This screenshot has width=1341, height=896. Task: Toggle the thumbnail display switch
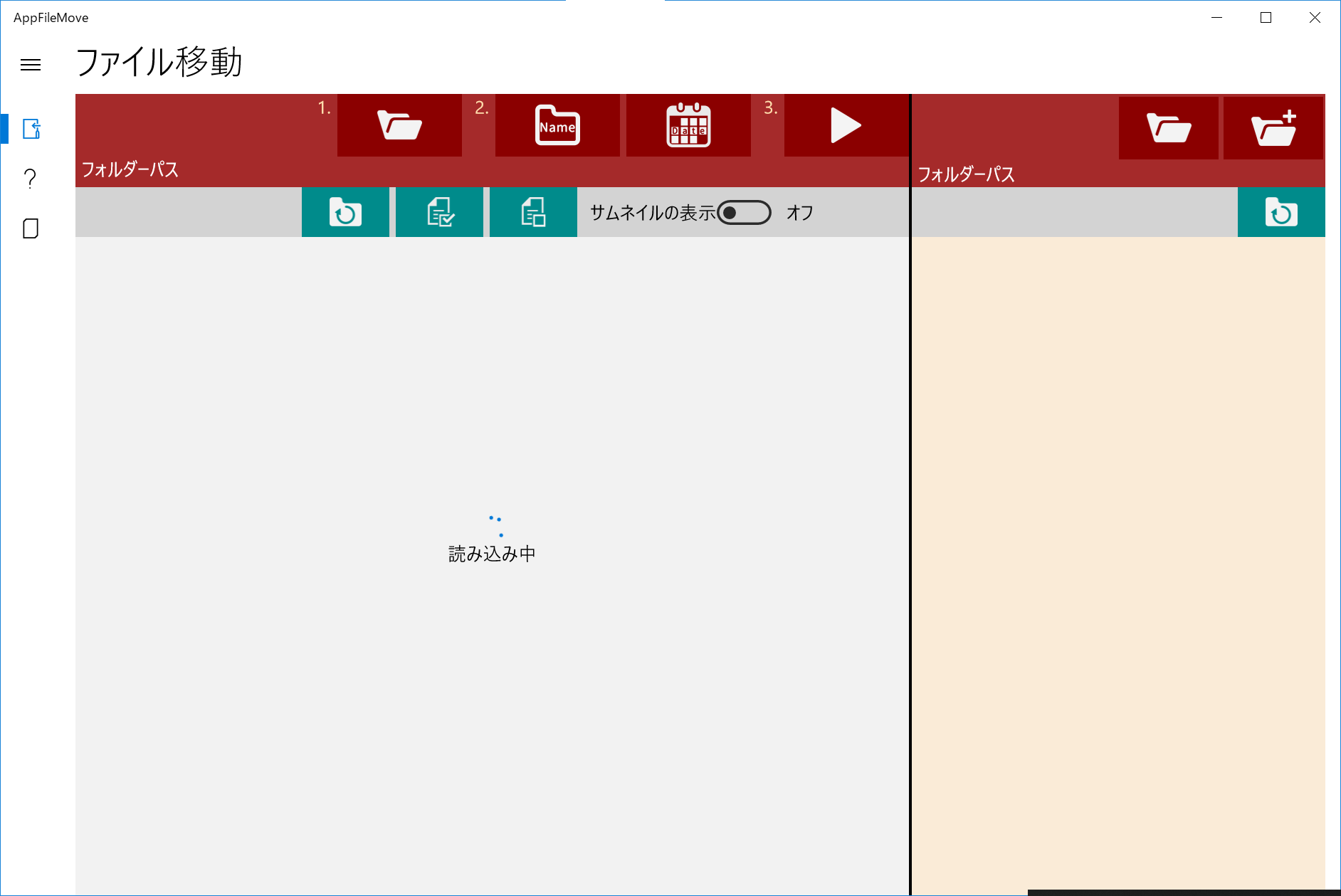744,213
